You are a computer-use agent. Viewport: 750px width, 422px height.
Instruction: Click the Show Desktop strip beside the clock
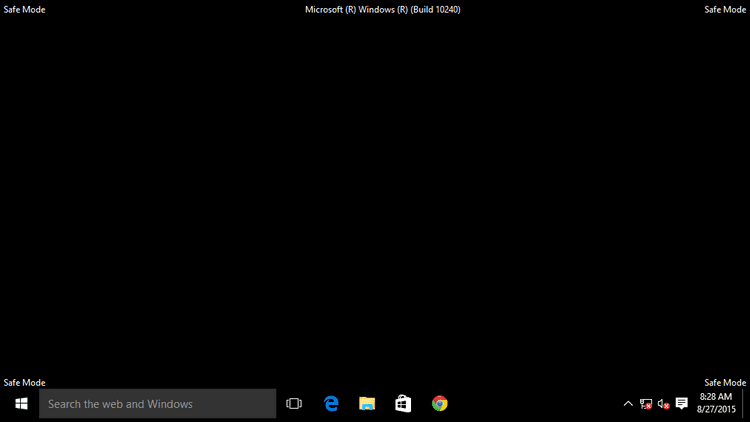click(746, 404)
